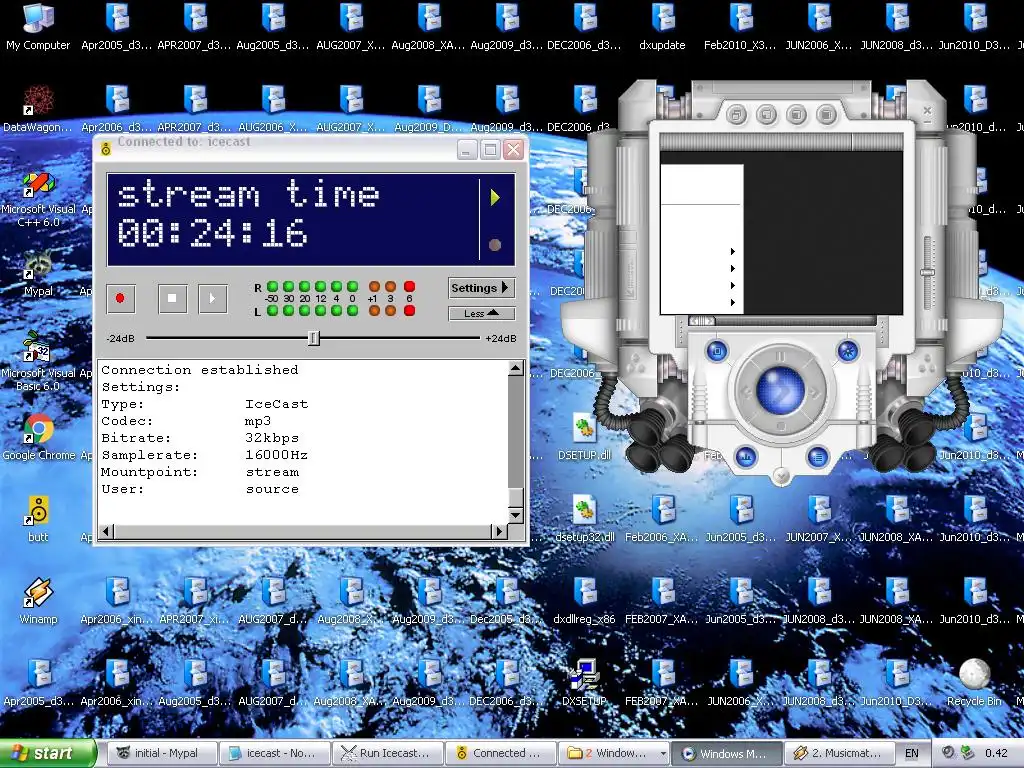Select the Feb2006_XA... cabinet file icon

click(662, 519)
